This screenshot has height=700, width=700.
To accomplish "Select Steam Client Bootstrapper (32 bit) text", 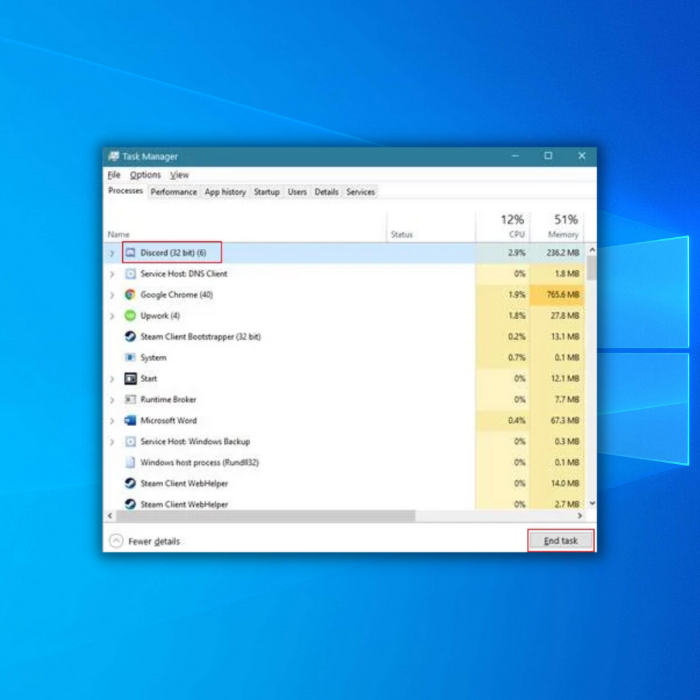I will [x=200, y=337].
